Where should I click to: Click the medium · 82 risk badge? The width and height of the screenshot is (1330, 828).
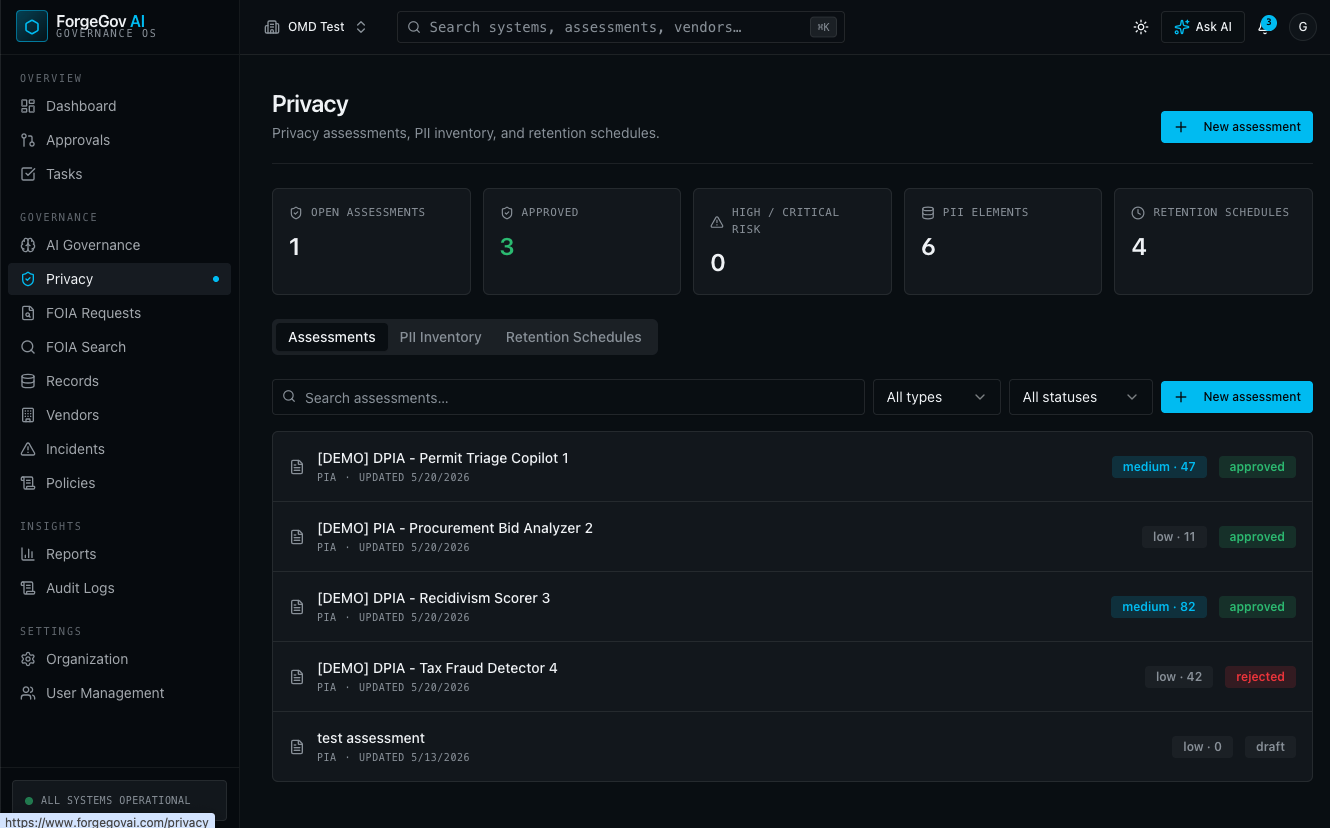pyautogui.click(x=1159, y=607)
